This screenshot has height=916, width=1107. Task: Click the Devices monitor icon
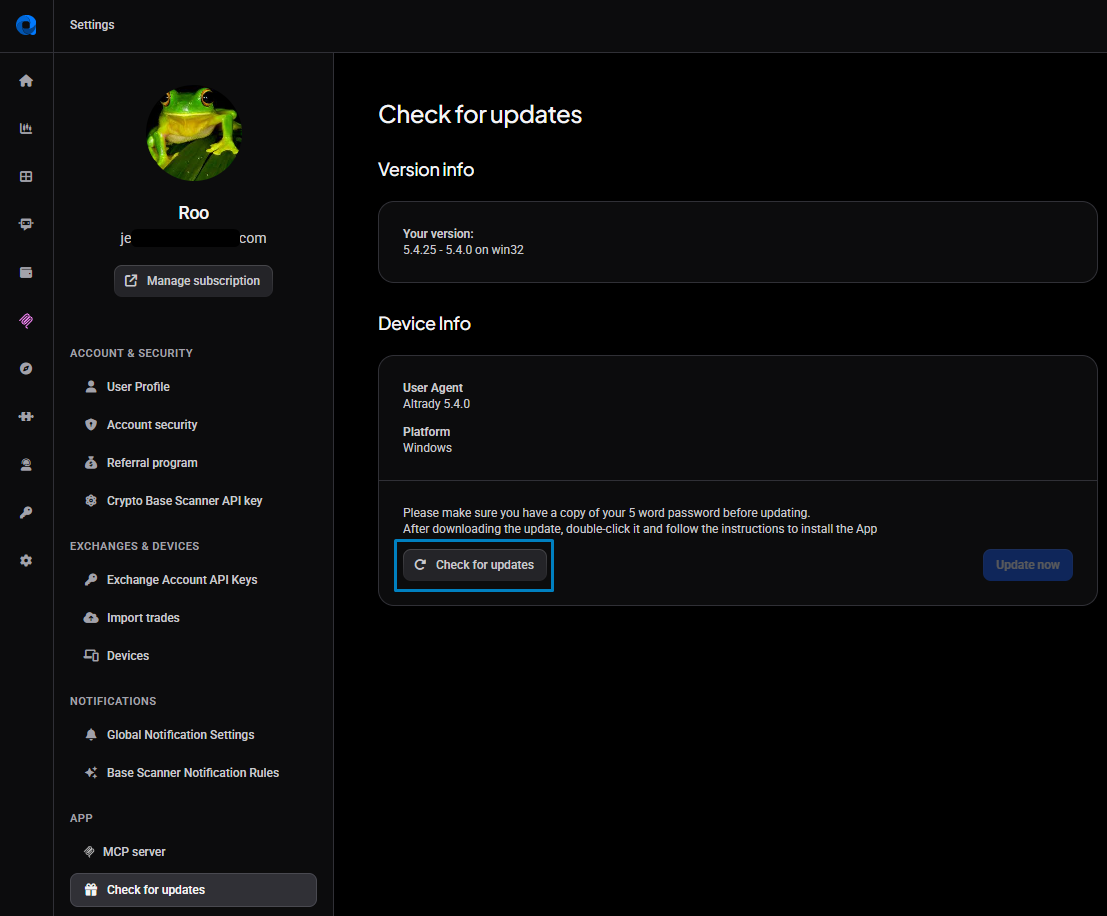tap(91, 655)
